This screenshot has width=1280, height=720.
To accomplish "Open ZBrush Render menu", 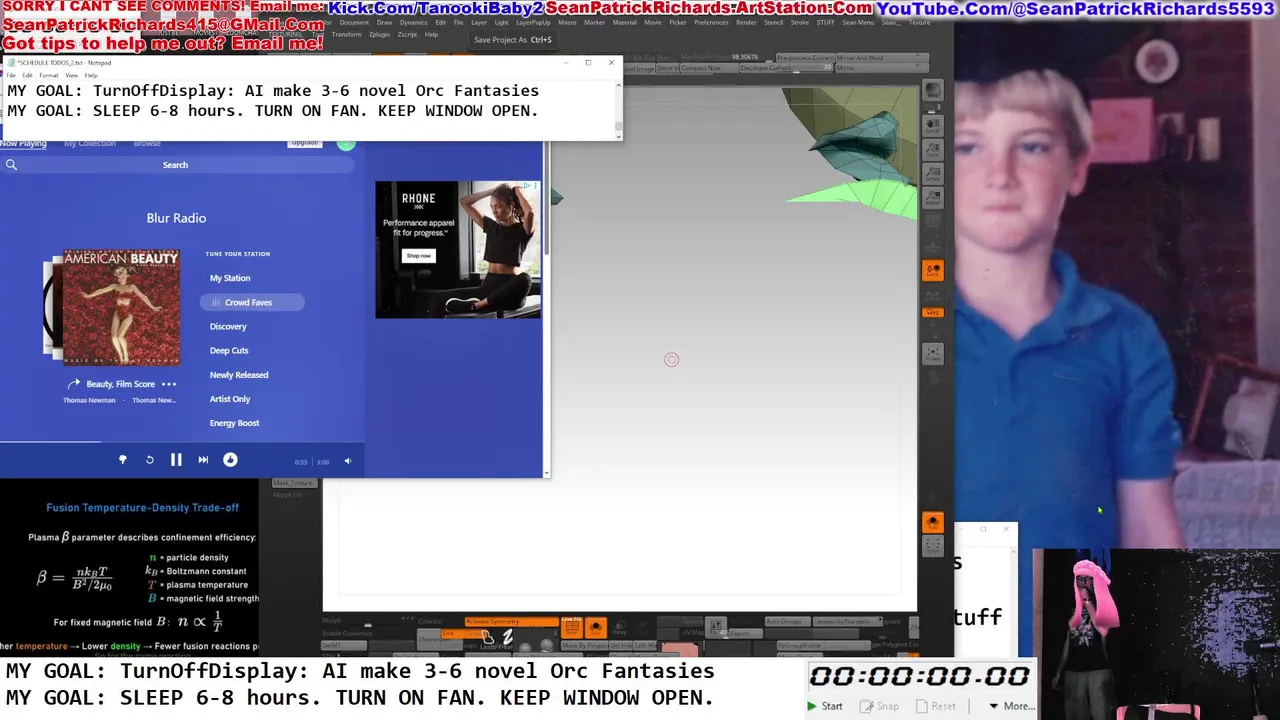I will 746,22.
